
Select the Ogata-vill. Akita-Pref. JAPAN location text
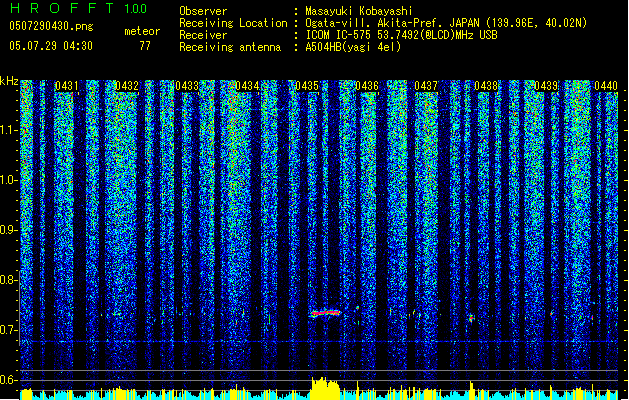pos(446,23)
